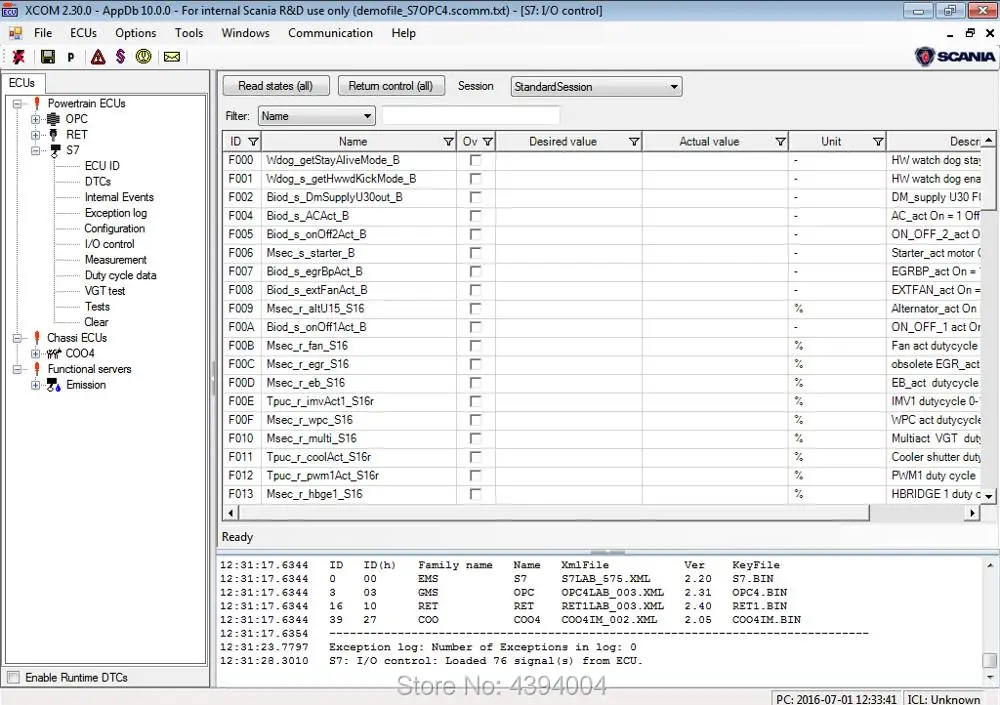Click the yellow circular gauge icon
The width and height of the screenshot is (1000, 705).
pyautogui.click(x=144, y=57)
